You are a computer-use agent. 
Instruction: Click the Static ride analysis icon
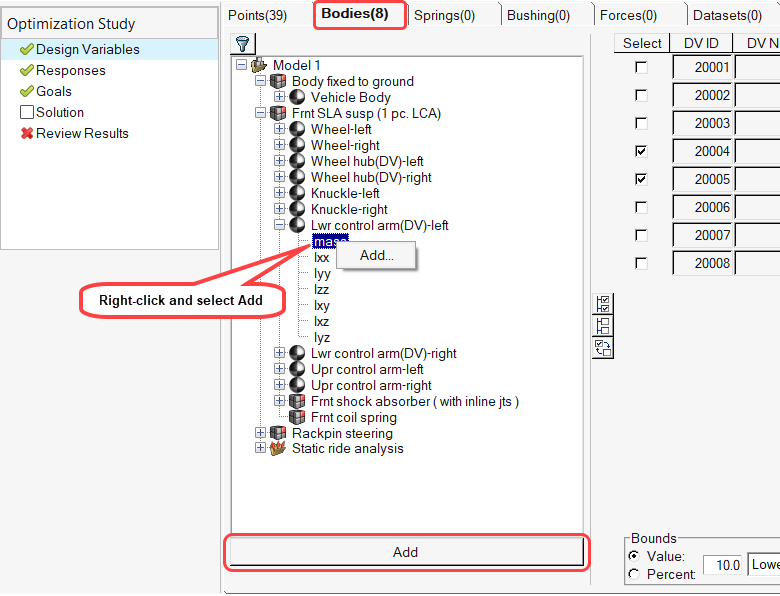point(278,449)
